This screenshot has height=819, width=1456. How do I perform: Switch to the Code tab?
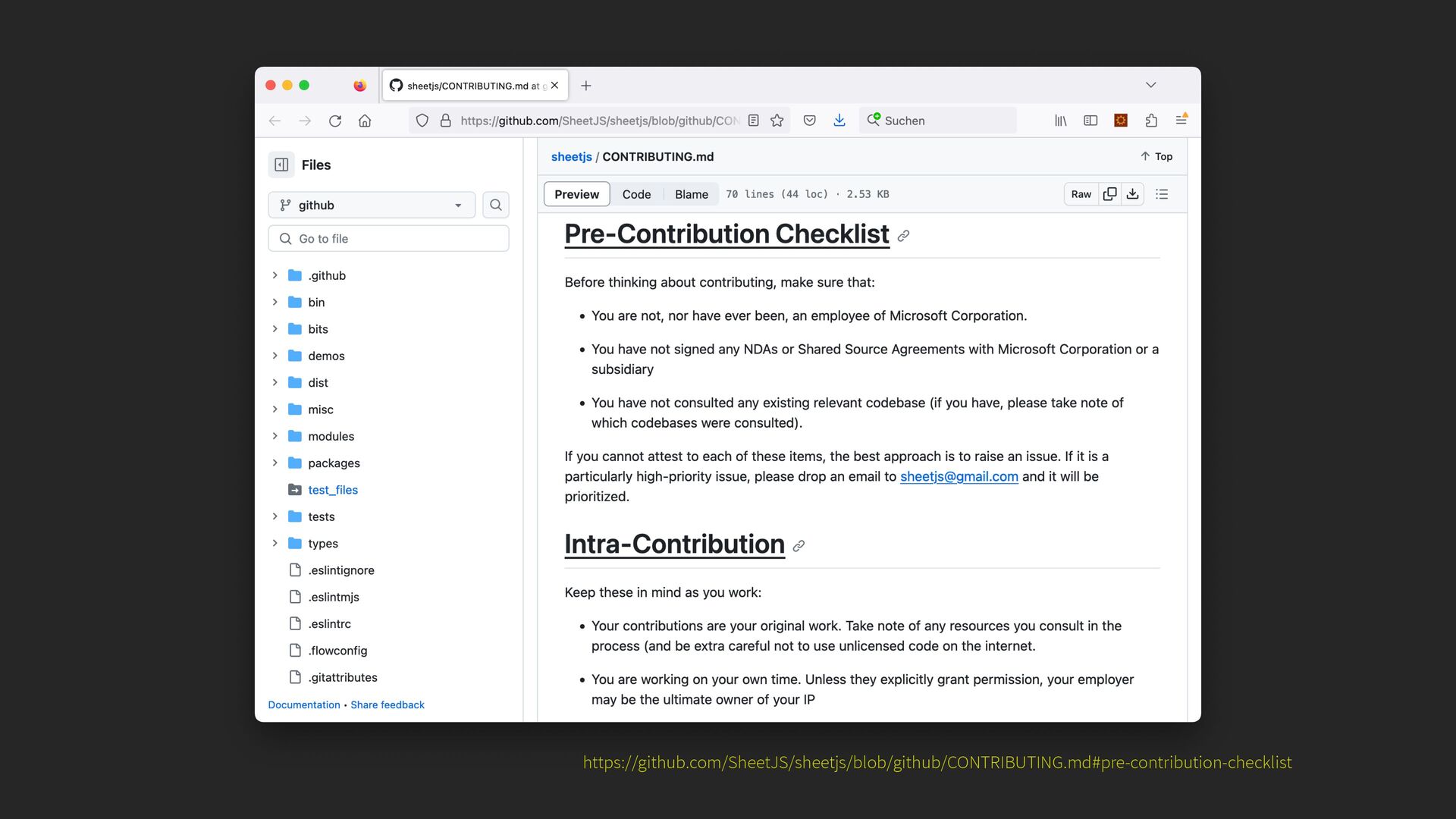636,194
